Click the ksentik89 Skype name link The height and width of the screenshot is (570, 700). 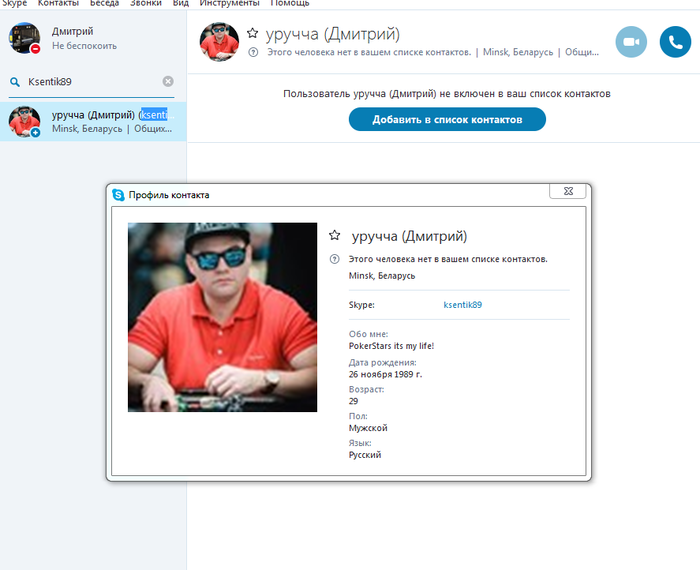462,305
